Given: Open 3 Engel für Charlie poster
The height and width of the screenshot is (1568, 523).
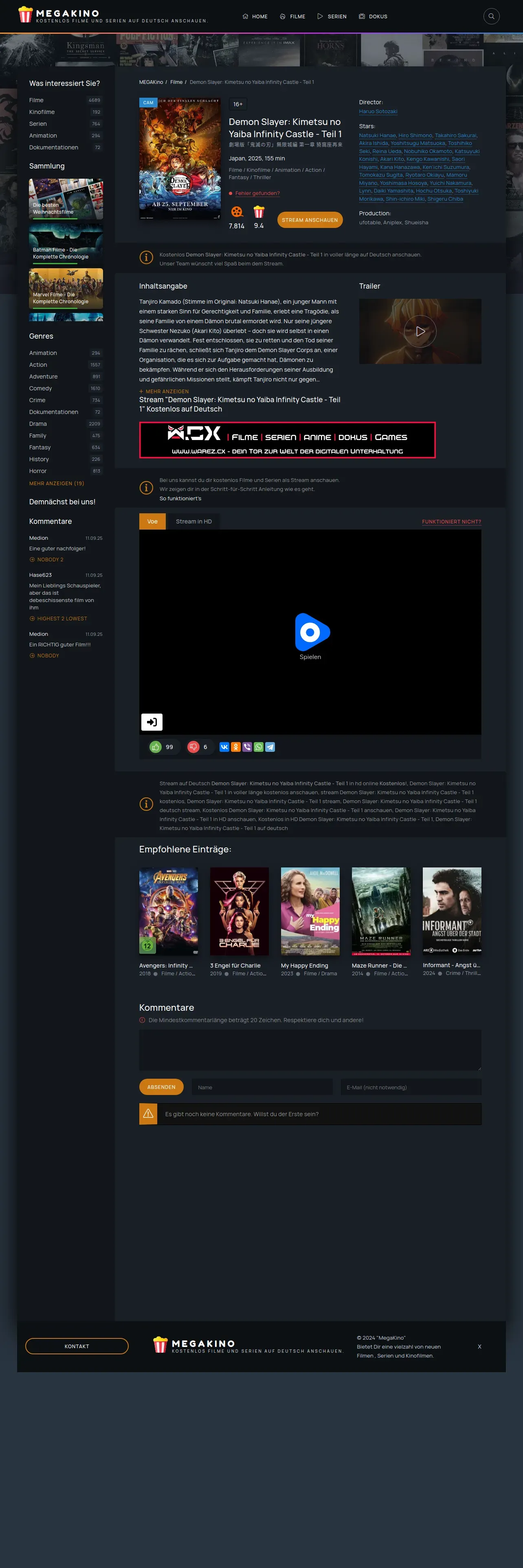Looking at the screenshot, I should (239, 911).
